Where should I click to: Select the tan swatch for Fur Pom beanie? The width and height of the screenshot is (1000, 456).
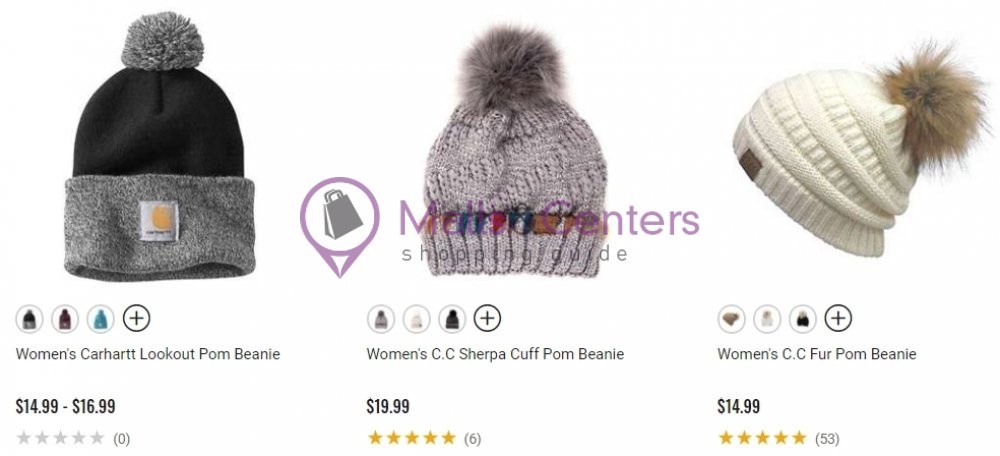click(732, 318)
